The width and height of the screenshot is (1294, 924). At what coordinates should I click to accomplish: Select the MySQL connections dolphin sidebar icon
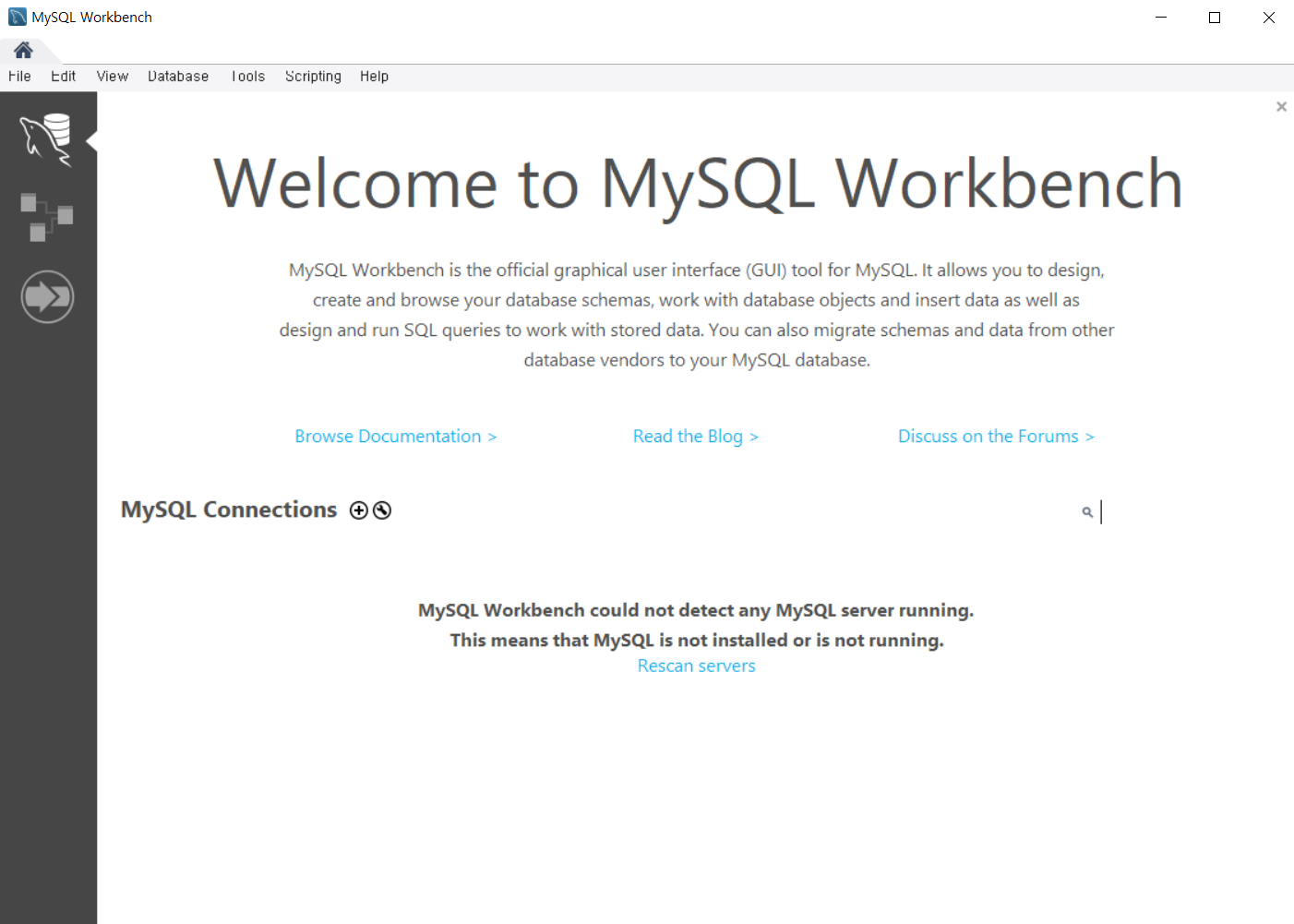(46, 139)
